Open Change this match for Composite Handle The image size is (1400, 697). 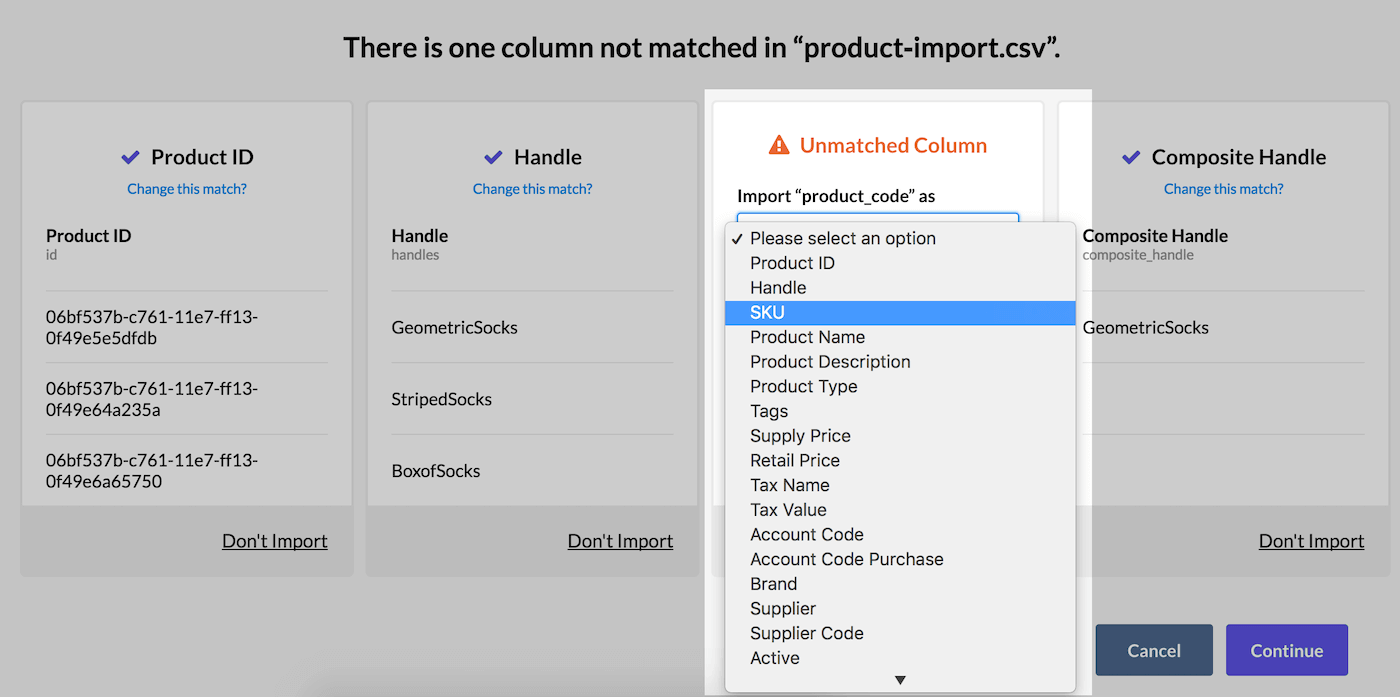click(x=1223, y=188)
